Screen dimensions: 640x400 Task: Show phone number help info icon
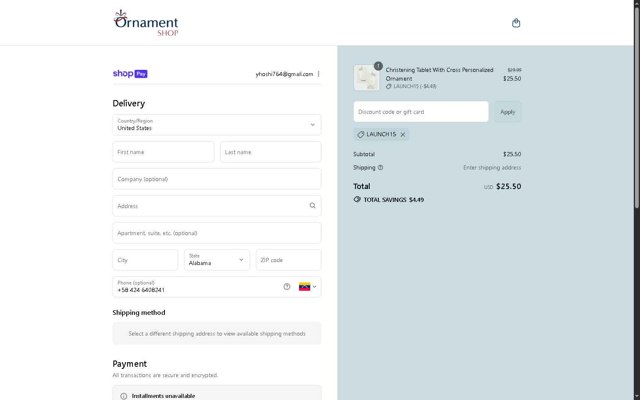coord(287,287)
